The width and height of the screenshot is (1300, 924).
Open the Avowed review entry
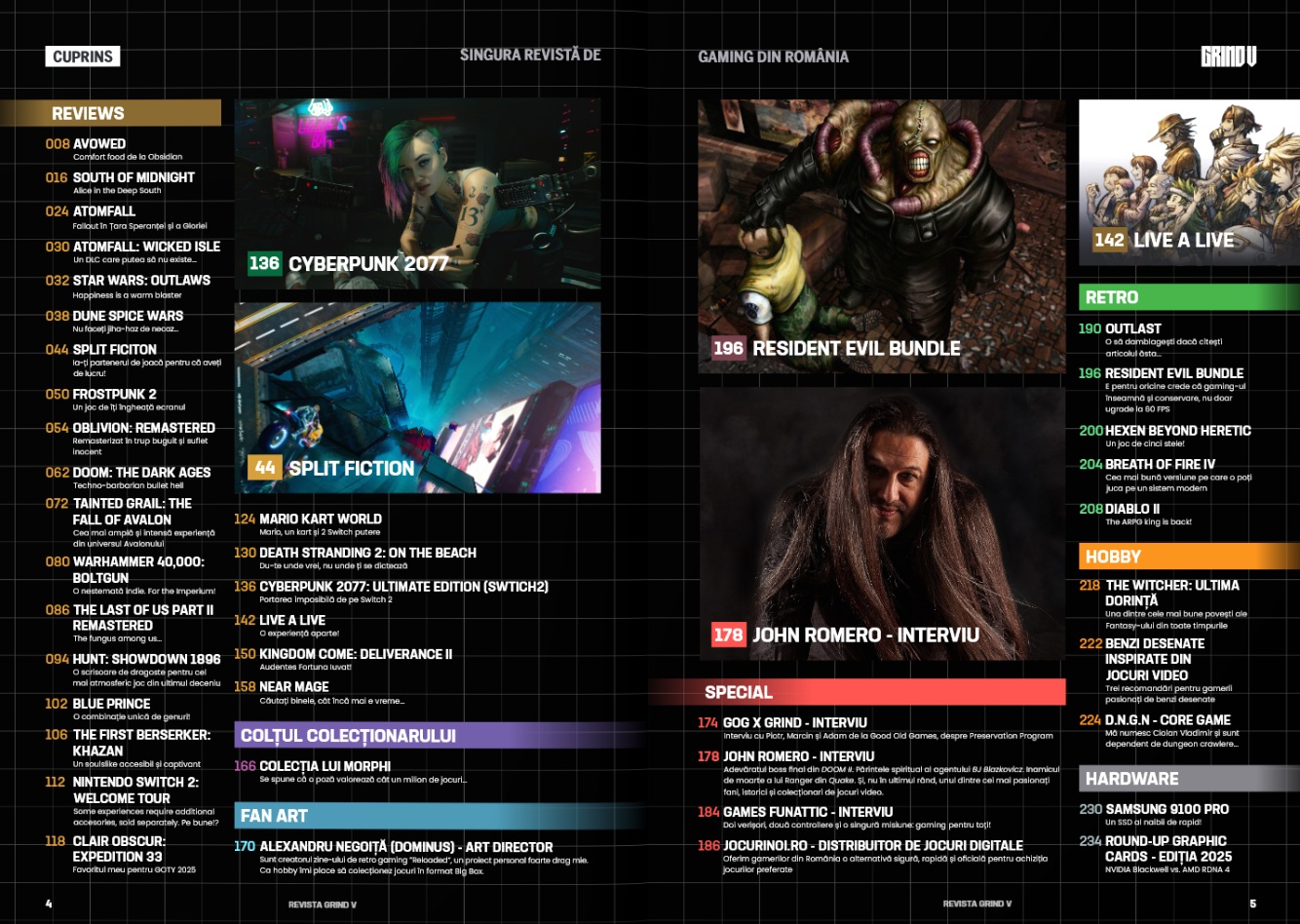pos(99,144)
